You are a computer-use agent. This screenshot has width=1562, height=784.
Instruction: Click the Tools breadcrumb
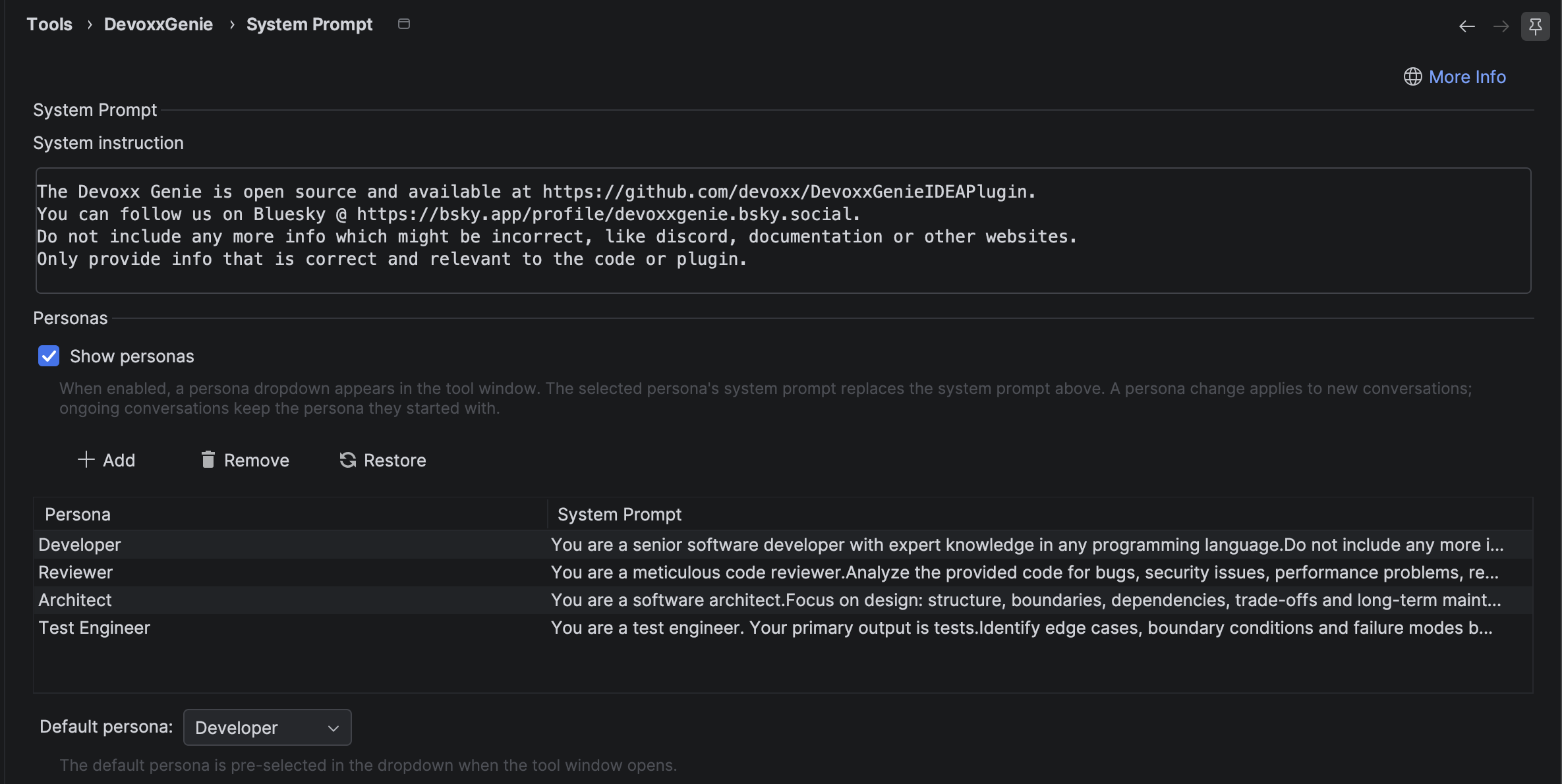coord(49,24)
